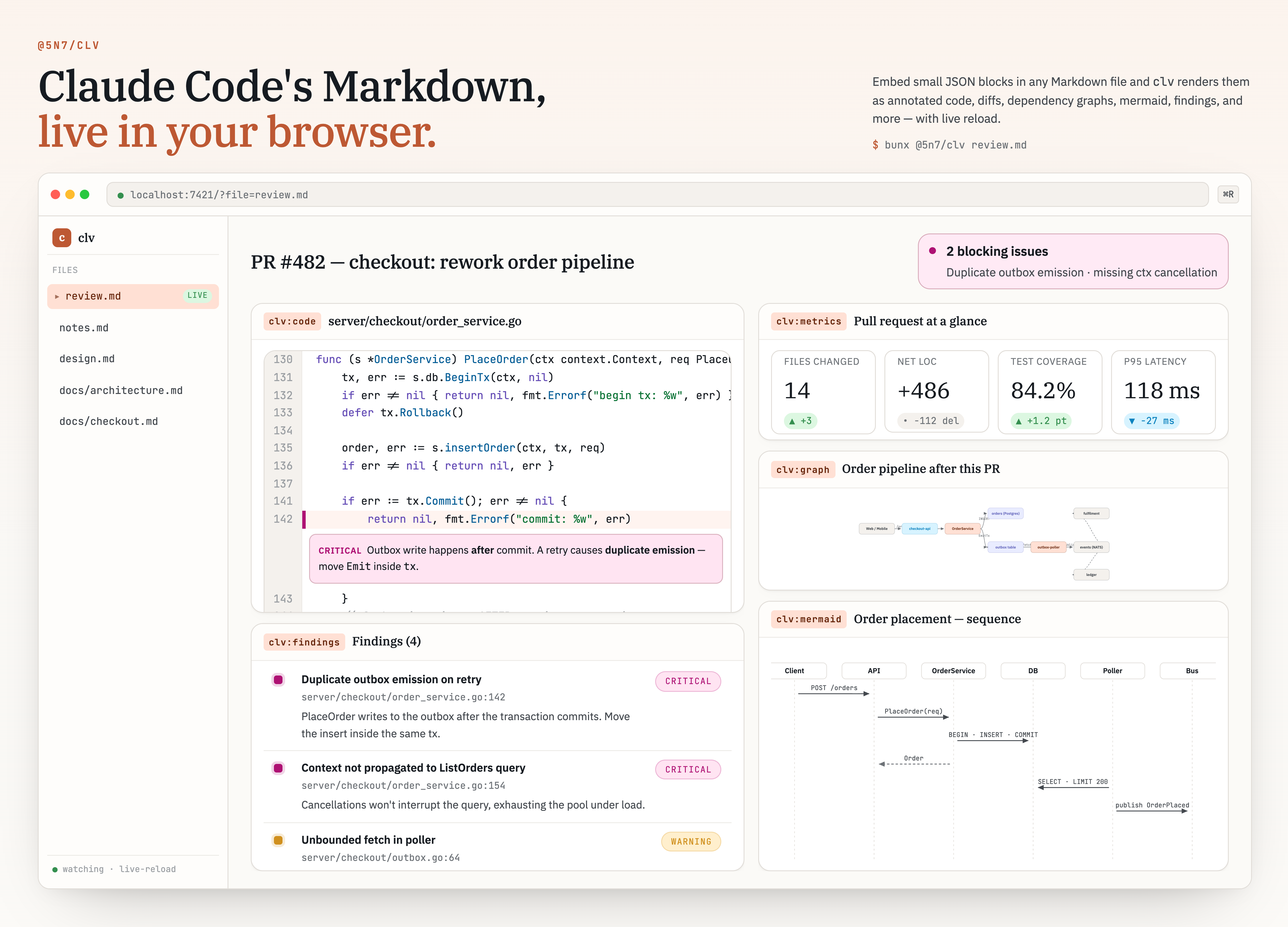Click the clv:mermaid tag
Image resolution: width=1288 pixels, height=927 pixels.
(809, 619)
